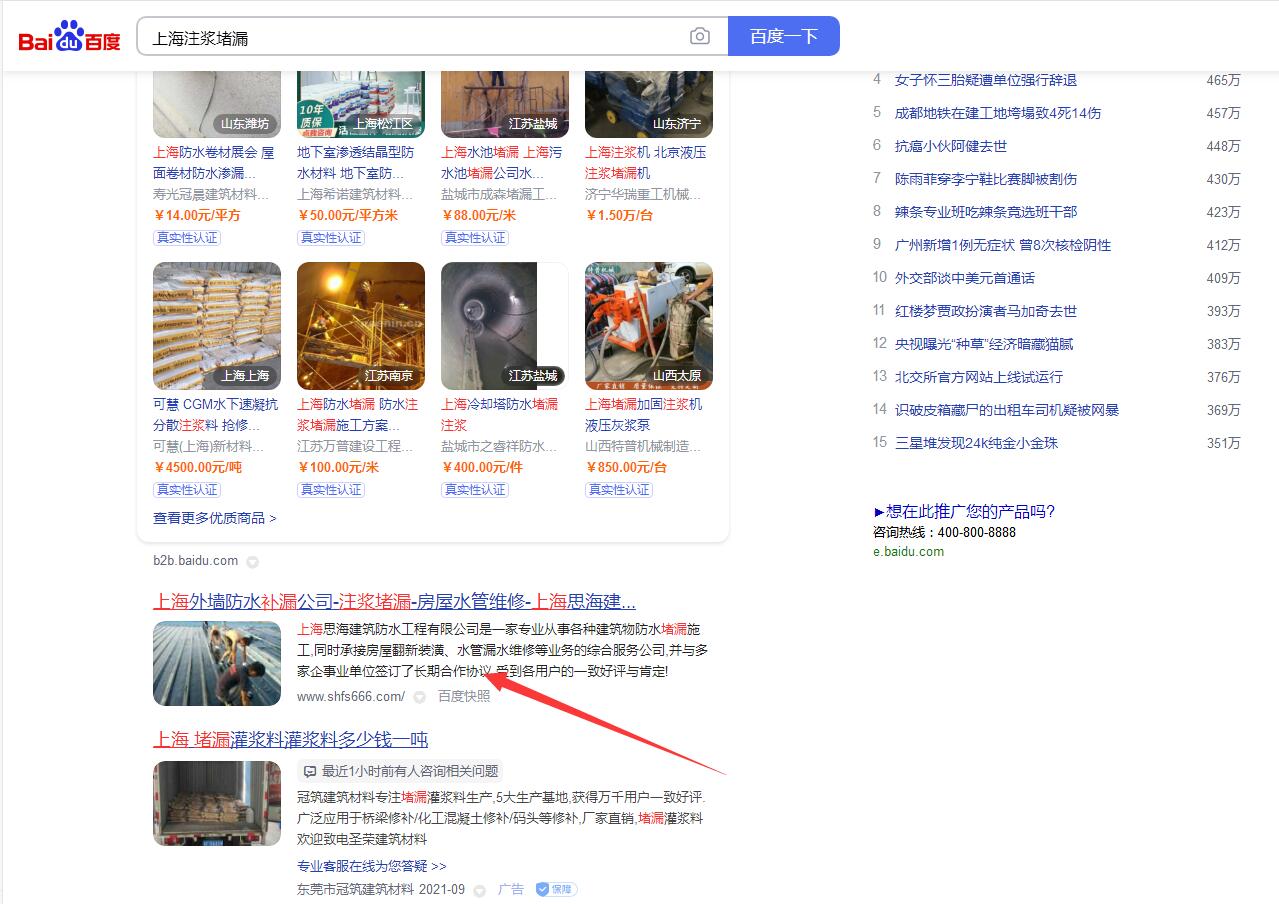1279x904 pixels.
Task: Click 真实性认证 badge under ¥850.00 product
Action: (619, 490)
